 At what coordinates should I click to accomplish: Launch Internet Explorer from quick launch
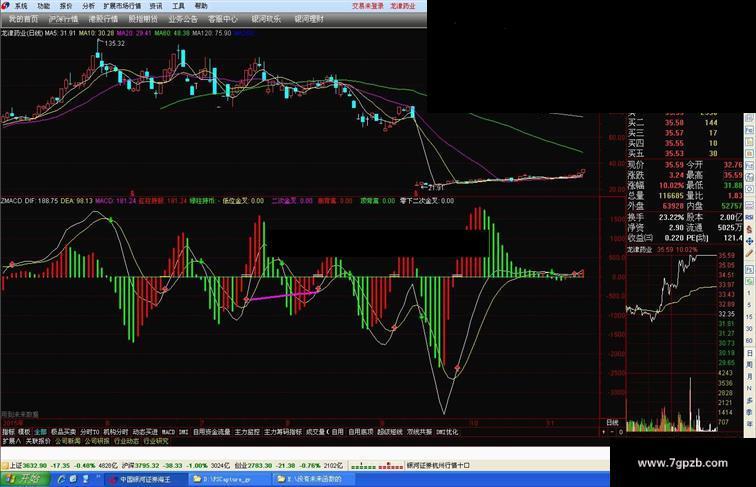[x=61, y=479]
